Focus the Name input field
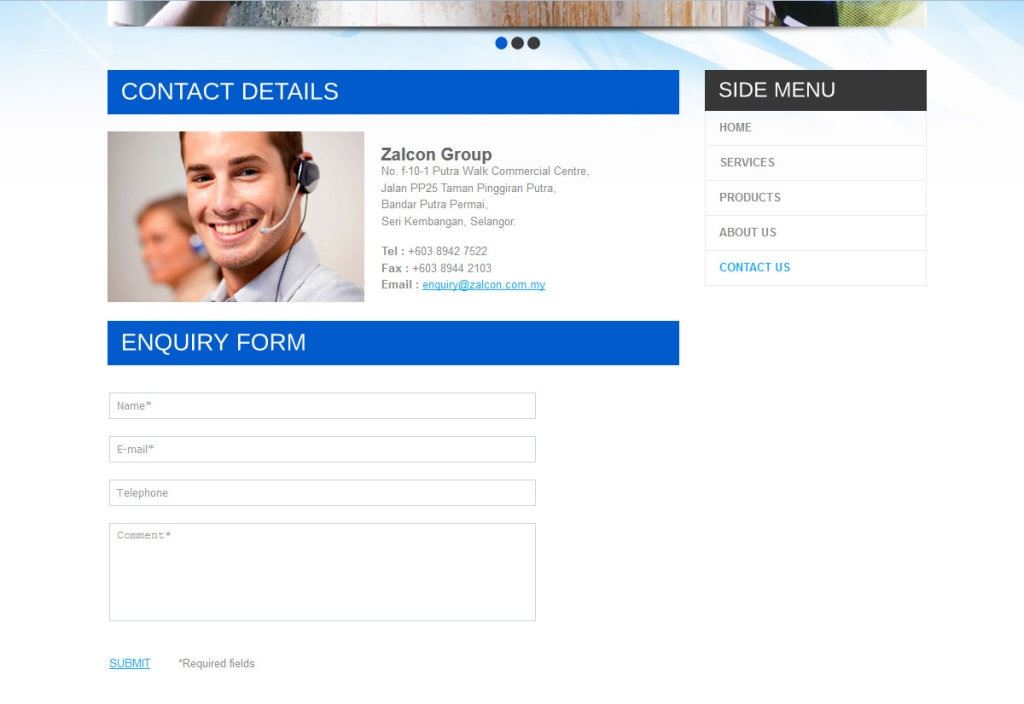 (322, 406)
